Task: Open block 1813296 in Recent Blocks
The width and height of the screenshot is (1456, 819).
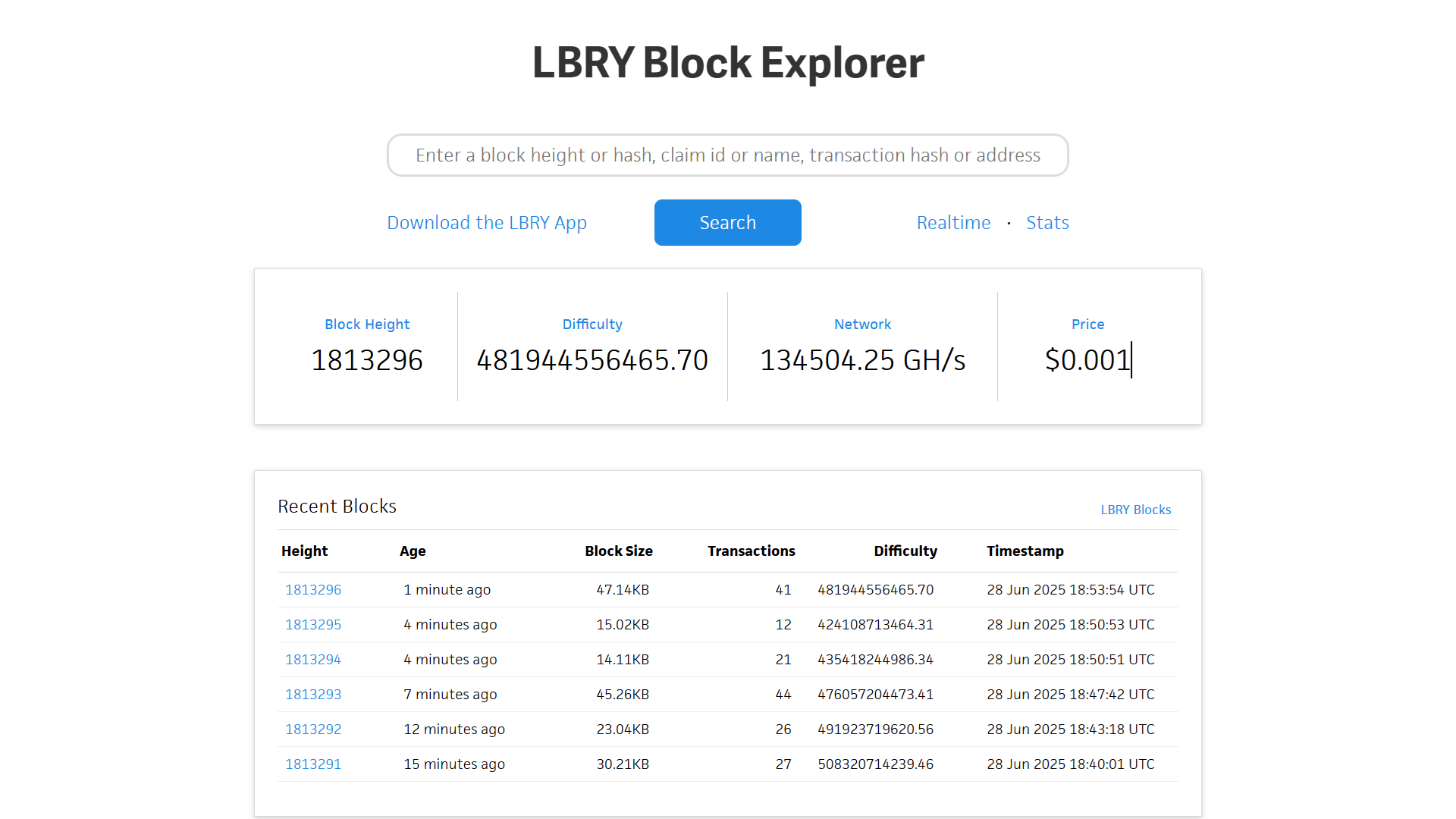Action: point(313,590)
